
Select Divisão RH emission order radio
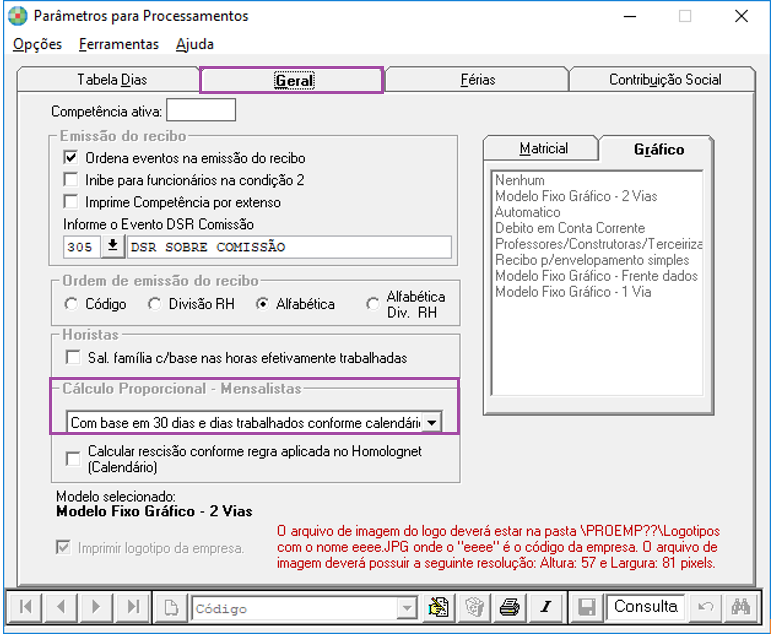pos(155,304)
